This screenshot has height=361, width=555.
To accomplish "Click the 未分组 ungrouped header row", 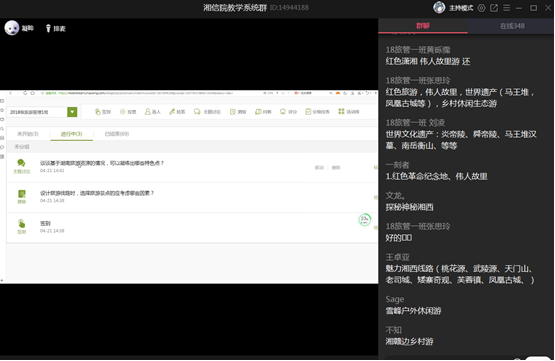I will point(193,146).
